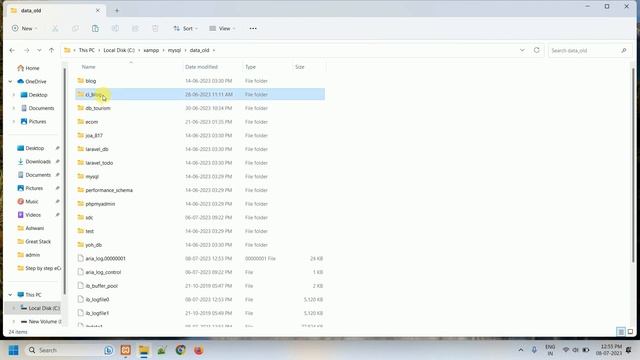Close the data_old tab
The width and height of the screenshot is (640, 360).
point(98,11)
